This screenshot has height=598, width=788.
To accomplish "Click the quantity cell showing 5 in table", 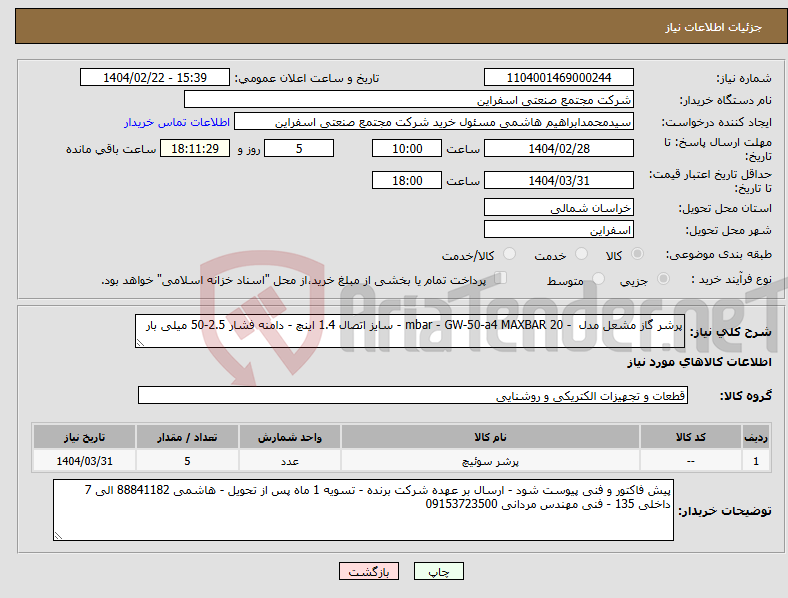I will point(187,461).
